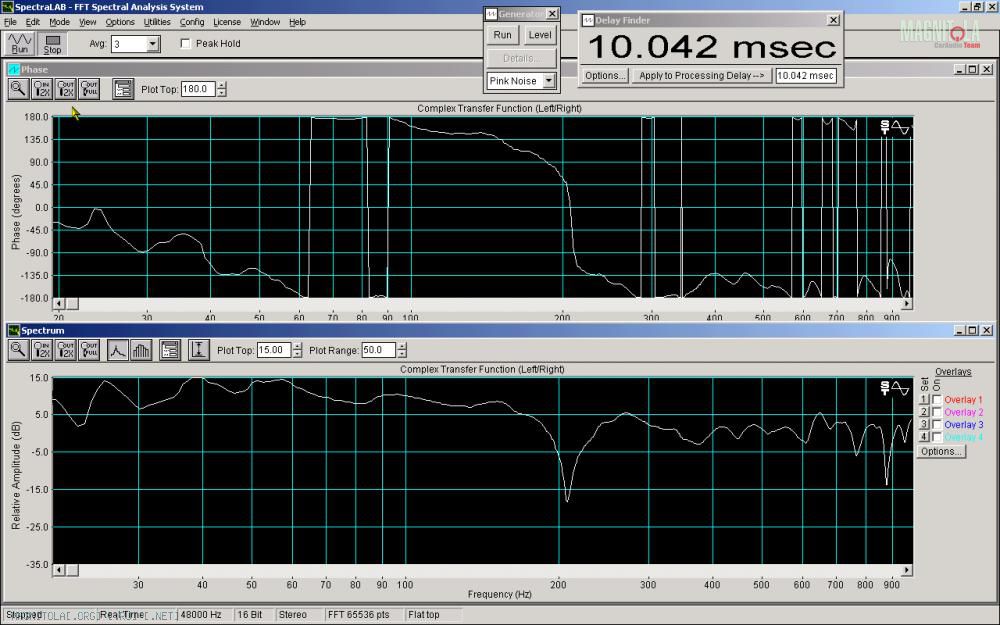
Task: Click Set button 2 for Overlay 2
Action: (923, 412)
